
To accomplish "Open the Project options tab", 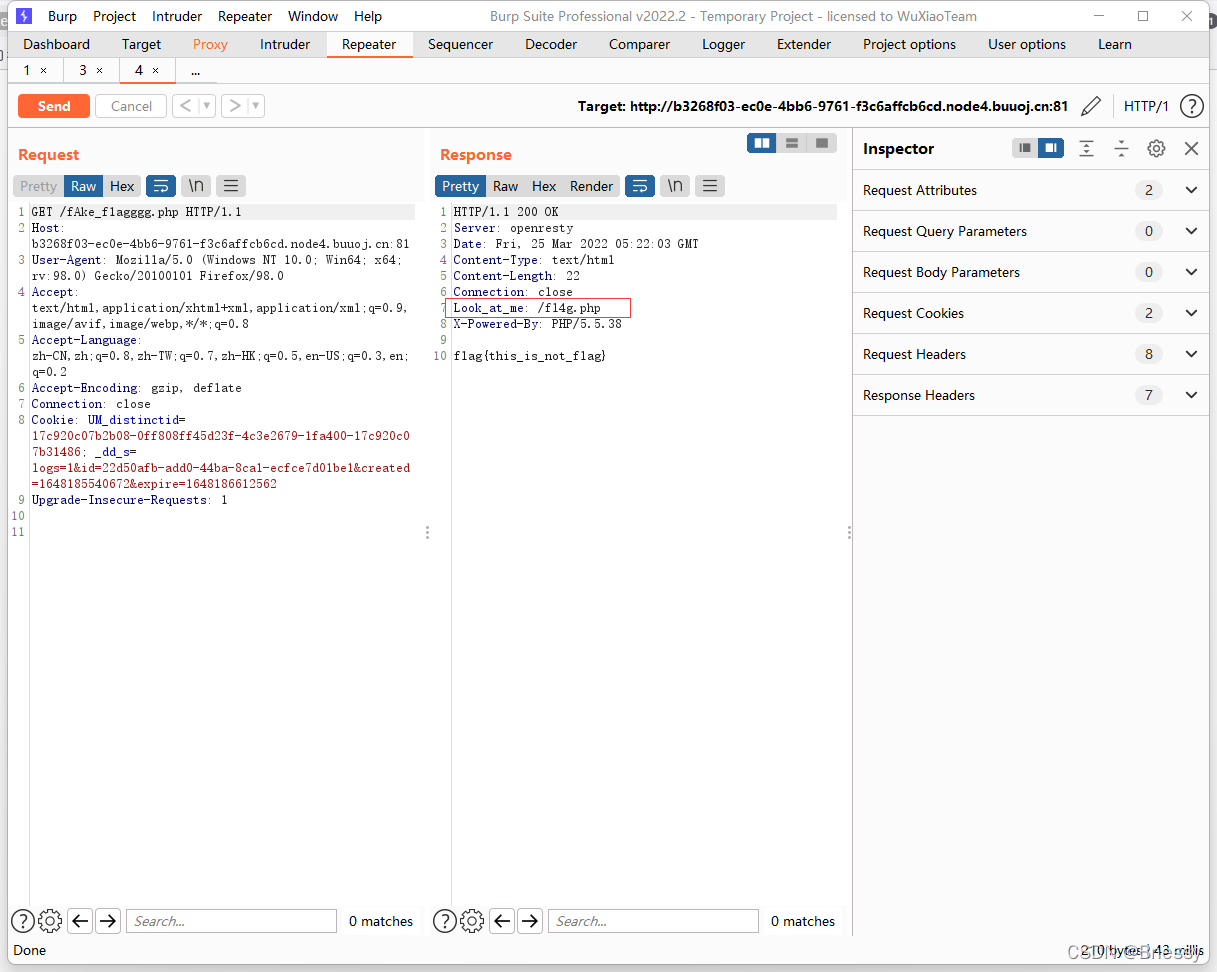I will 909,44.
